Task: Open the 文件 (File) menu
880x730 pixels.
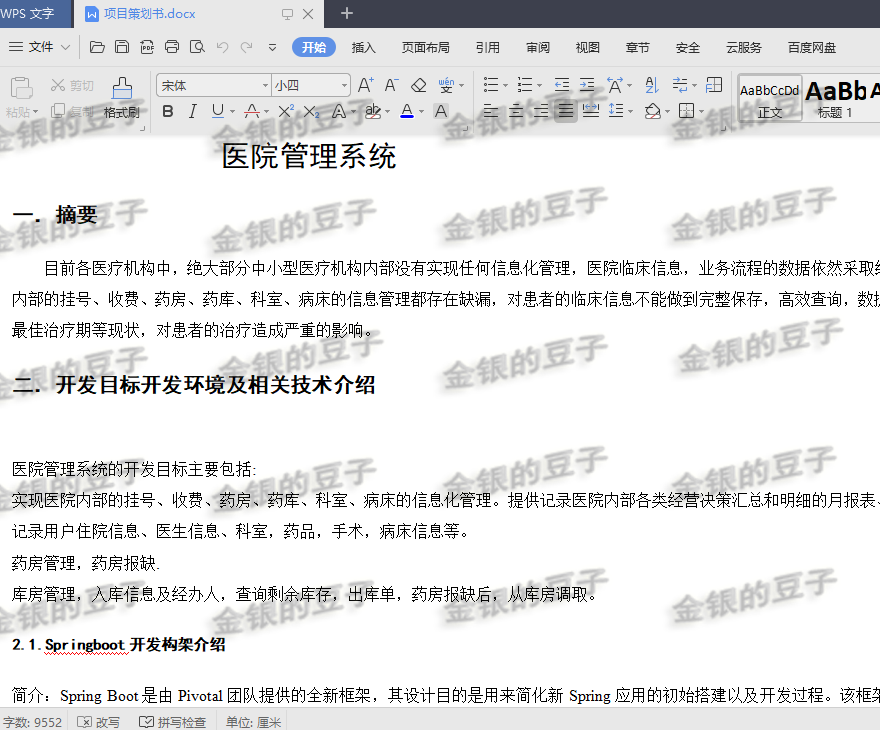Action: tap(40, 47)
